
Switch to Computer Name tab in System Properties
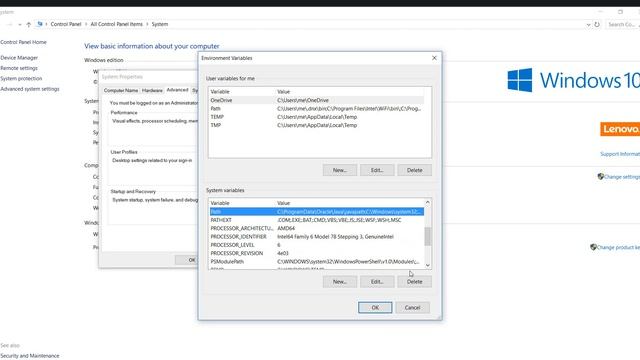click(x=121, y=90)
